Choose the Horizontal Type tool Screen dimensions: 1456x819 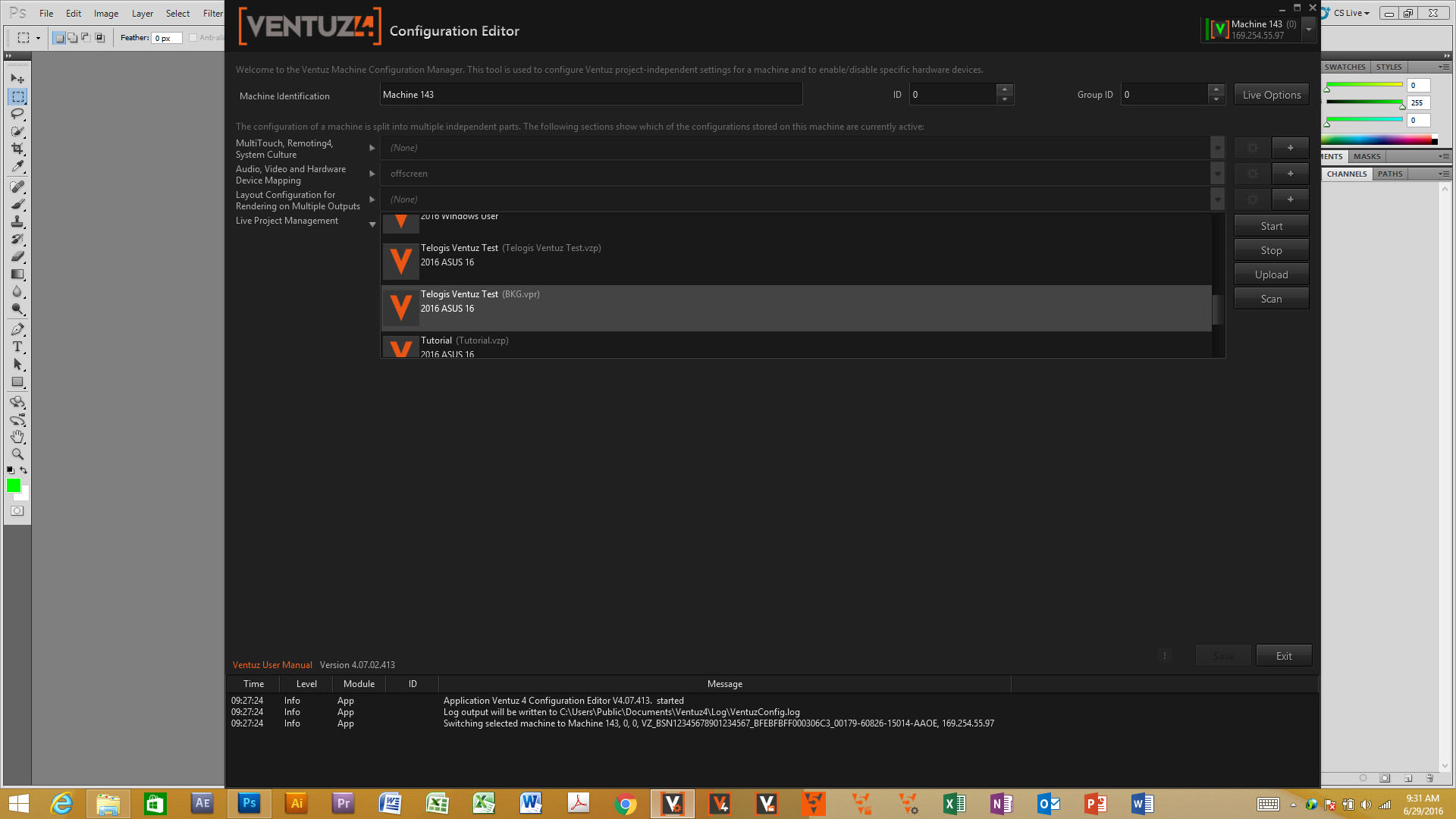pyautogui.click(x=17, y=347)
